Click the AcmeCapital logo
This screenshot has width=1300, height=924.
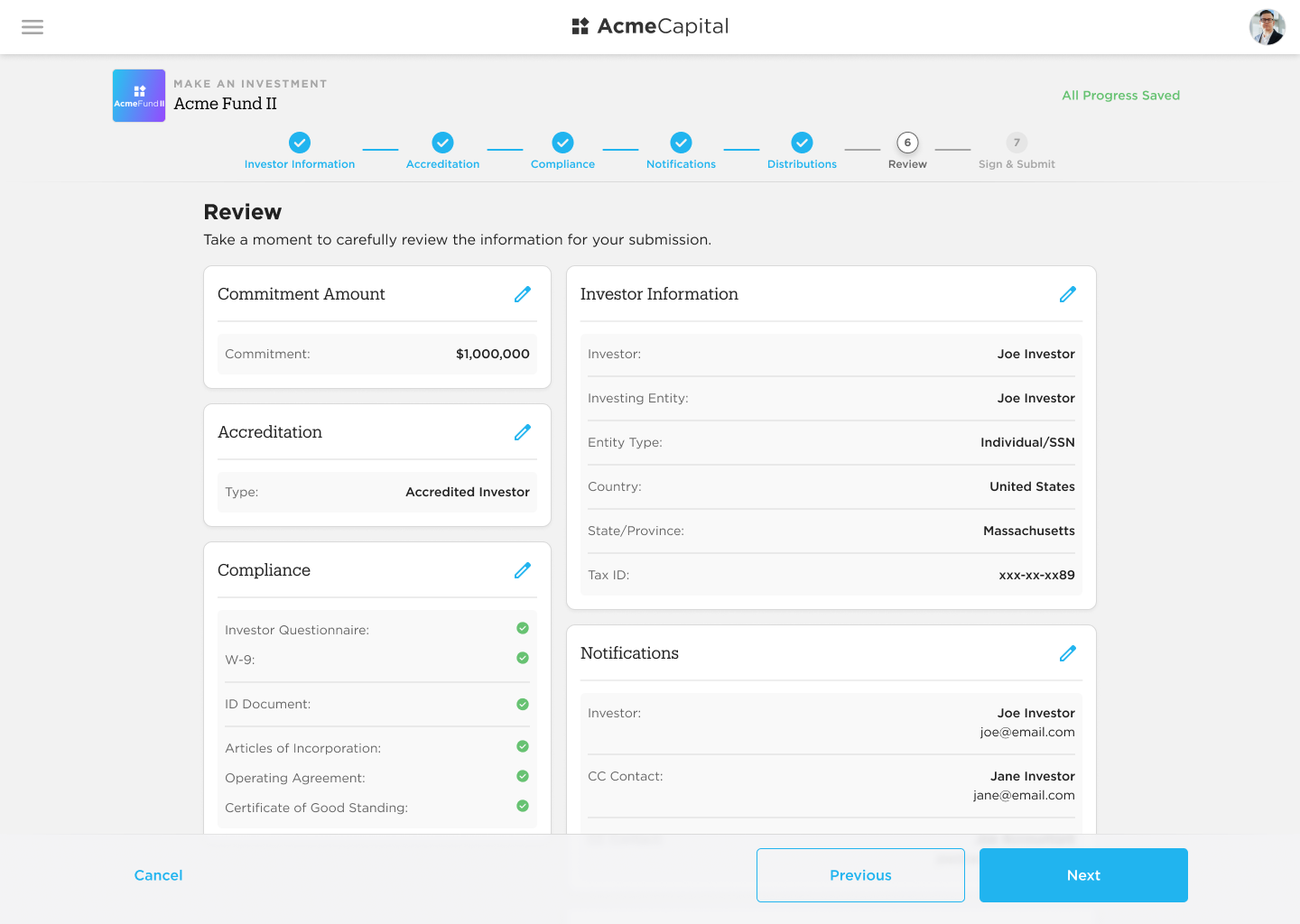coord(650,26)
